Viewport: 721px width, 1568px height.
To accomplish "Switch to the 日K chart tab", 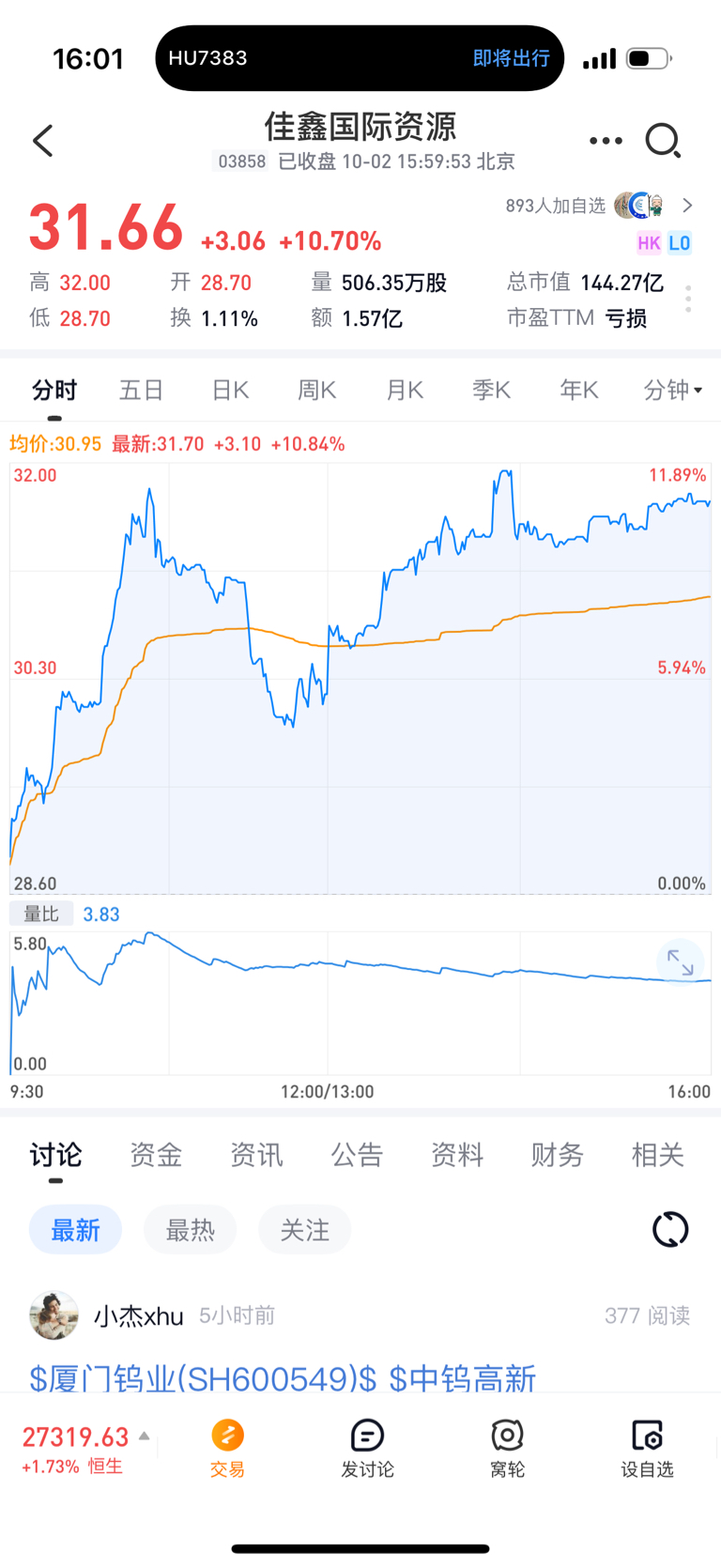I will [230, 390].
